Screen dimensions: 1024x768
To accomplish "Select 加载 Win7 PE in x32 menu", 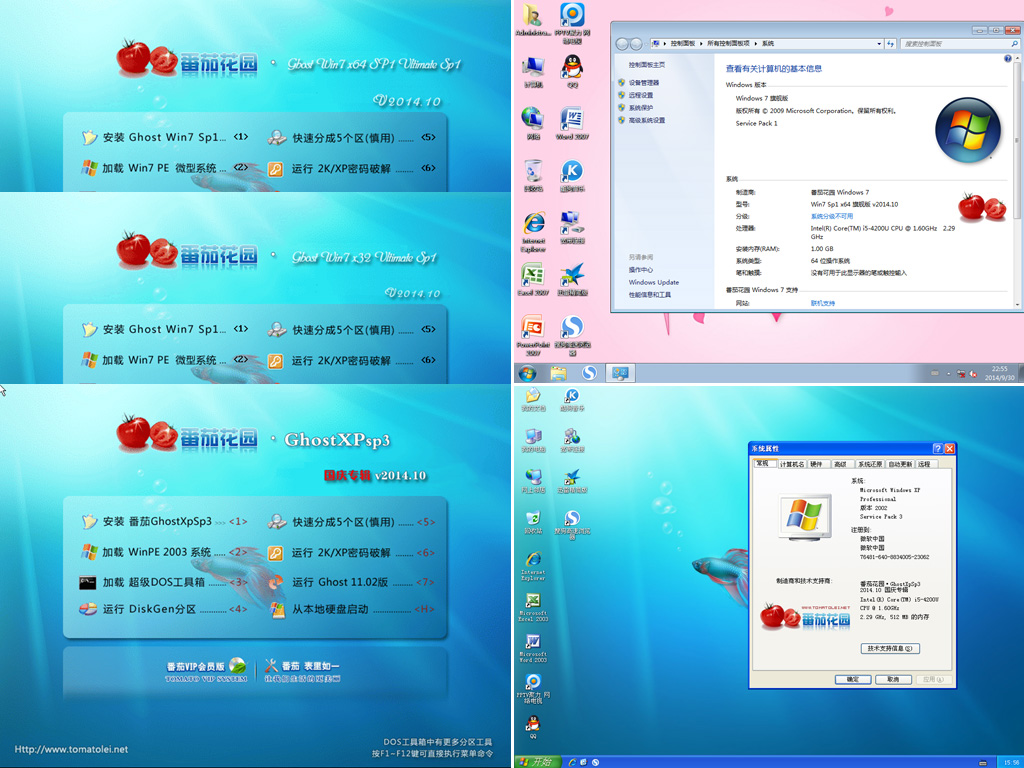I will click(163, 360).
